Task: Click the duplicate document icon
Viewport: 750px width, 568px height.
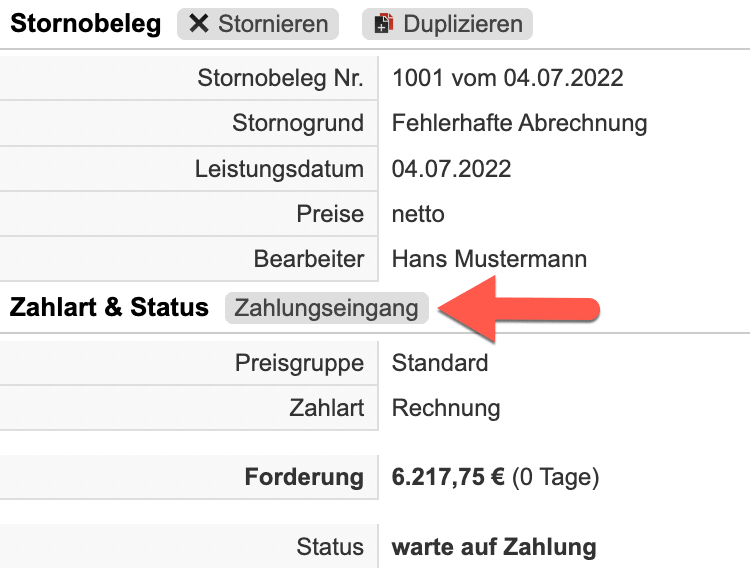Action: [384, 24]
